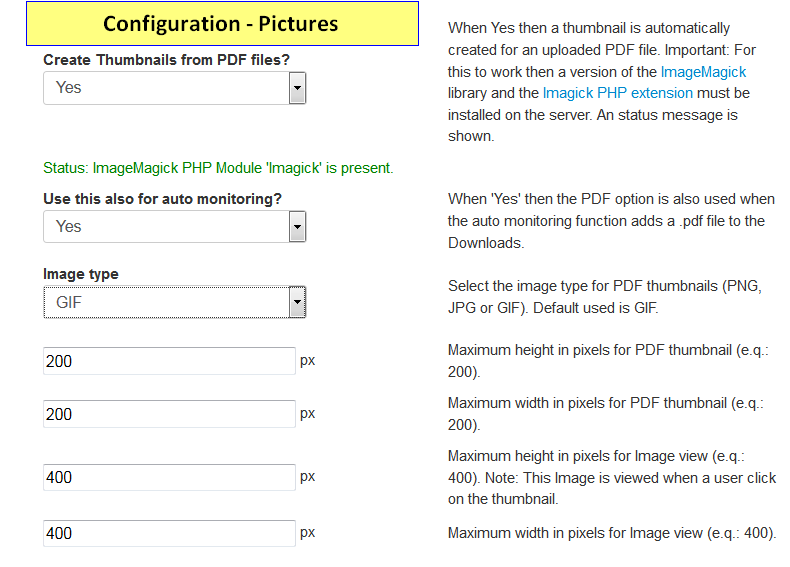Select the Create Thumbnails Yes combo box
This screenshot has height=567, width=790.
[174, 88]
